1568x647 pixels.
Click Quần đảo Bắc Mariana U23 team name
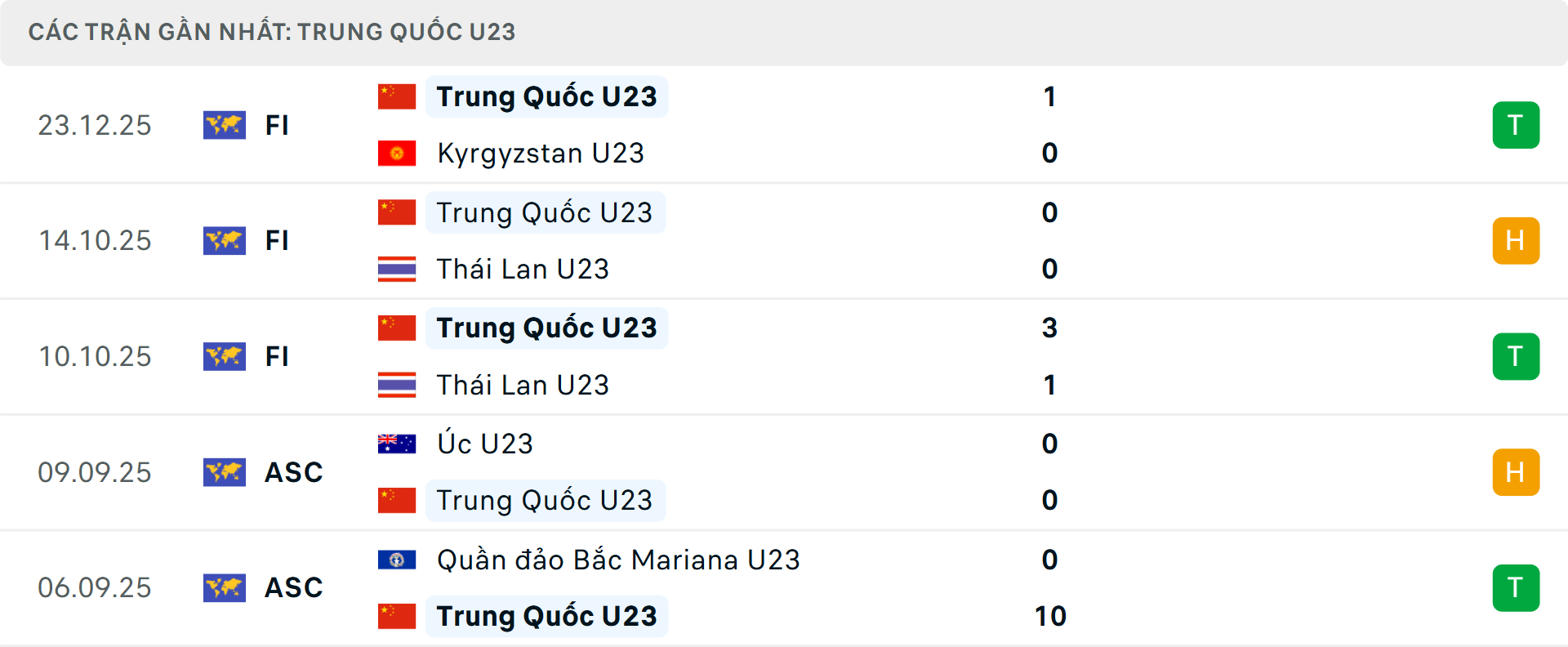(x=617, y=560)
